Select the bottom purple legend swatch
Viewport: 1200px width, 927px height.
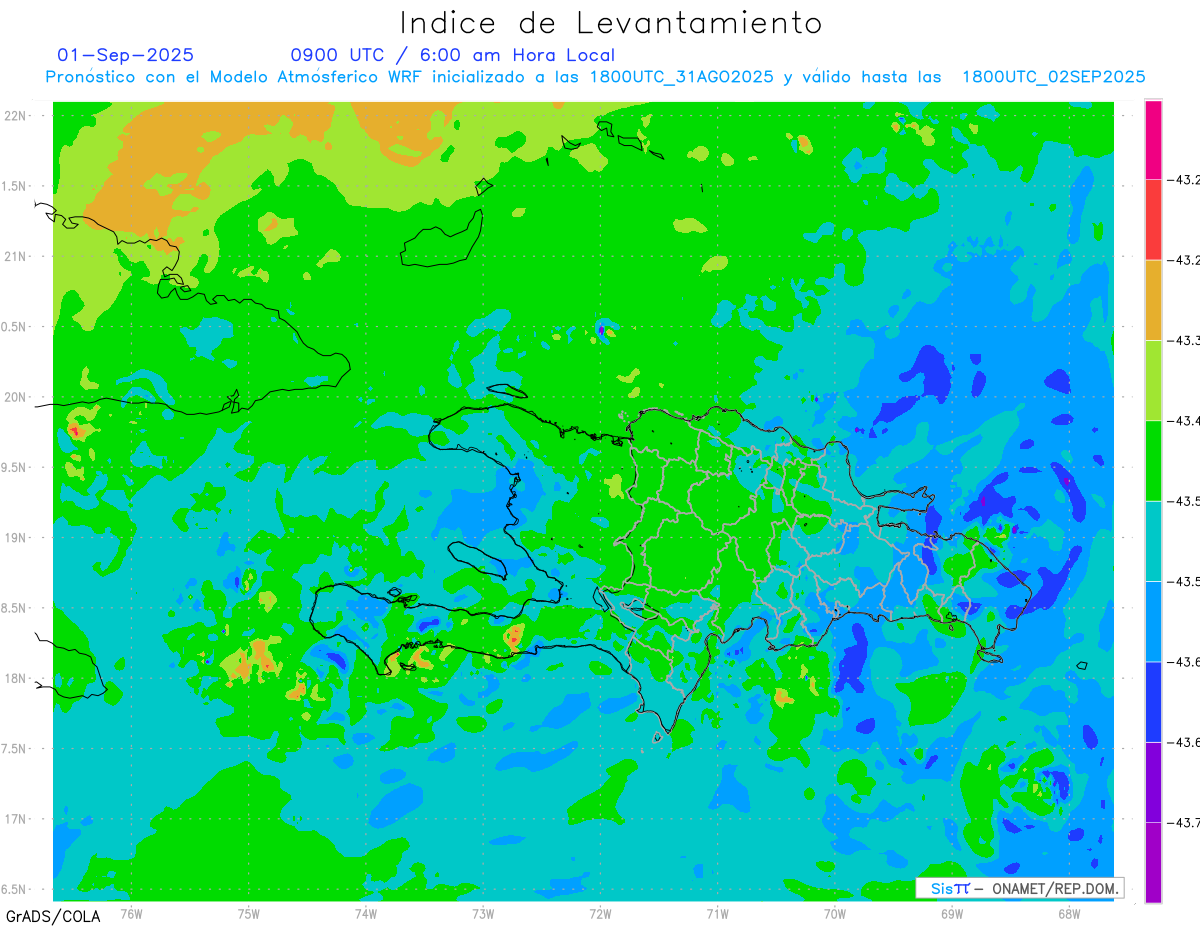click(x=1153, y=862)
